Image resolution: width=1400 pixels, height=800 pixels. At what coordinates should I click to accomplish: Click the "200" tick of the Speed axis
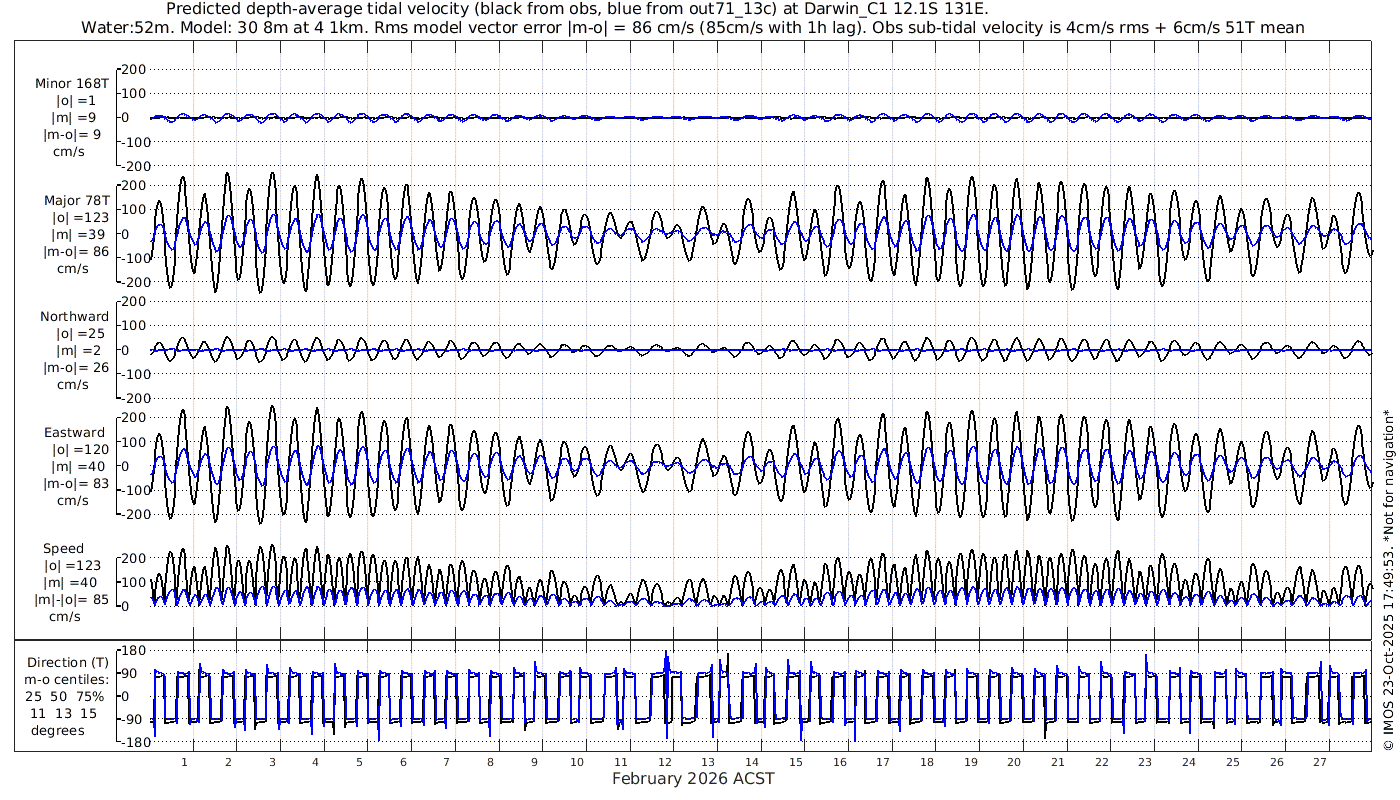click(134, 557)
